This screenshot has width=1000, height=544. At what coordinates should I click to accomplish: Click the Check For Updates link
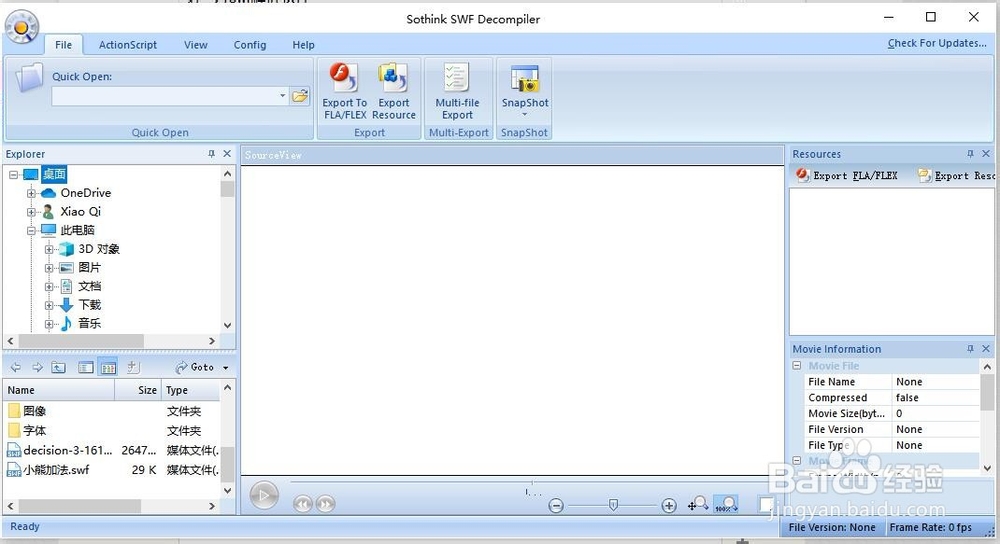[x=937, y=43]
